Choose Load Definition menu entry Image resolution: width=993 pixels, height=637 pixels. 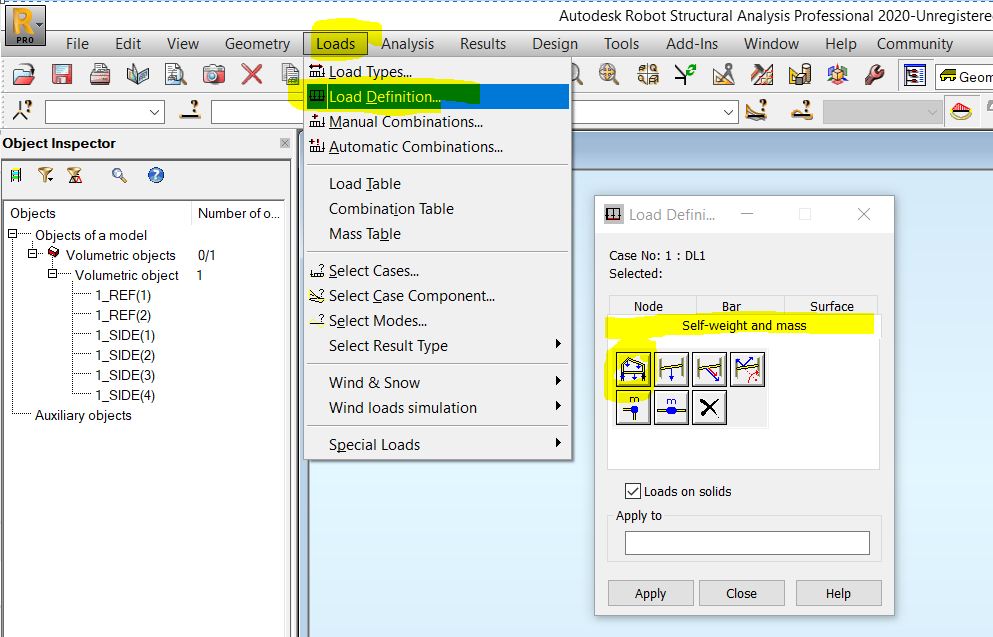(x=438, y=97)
